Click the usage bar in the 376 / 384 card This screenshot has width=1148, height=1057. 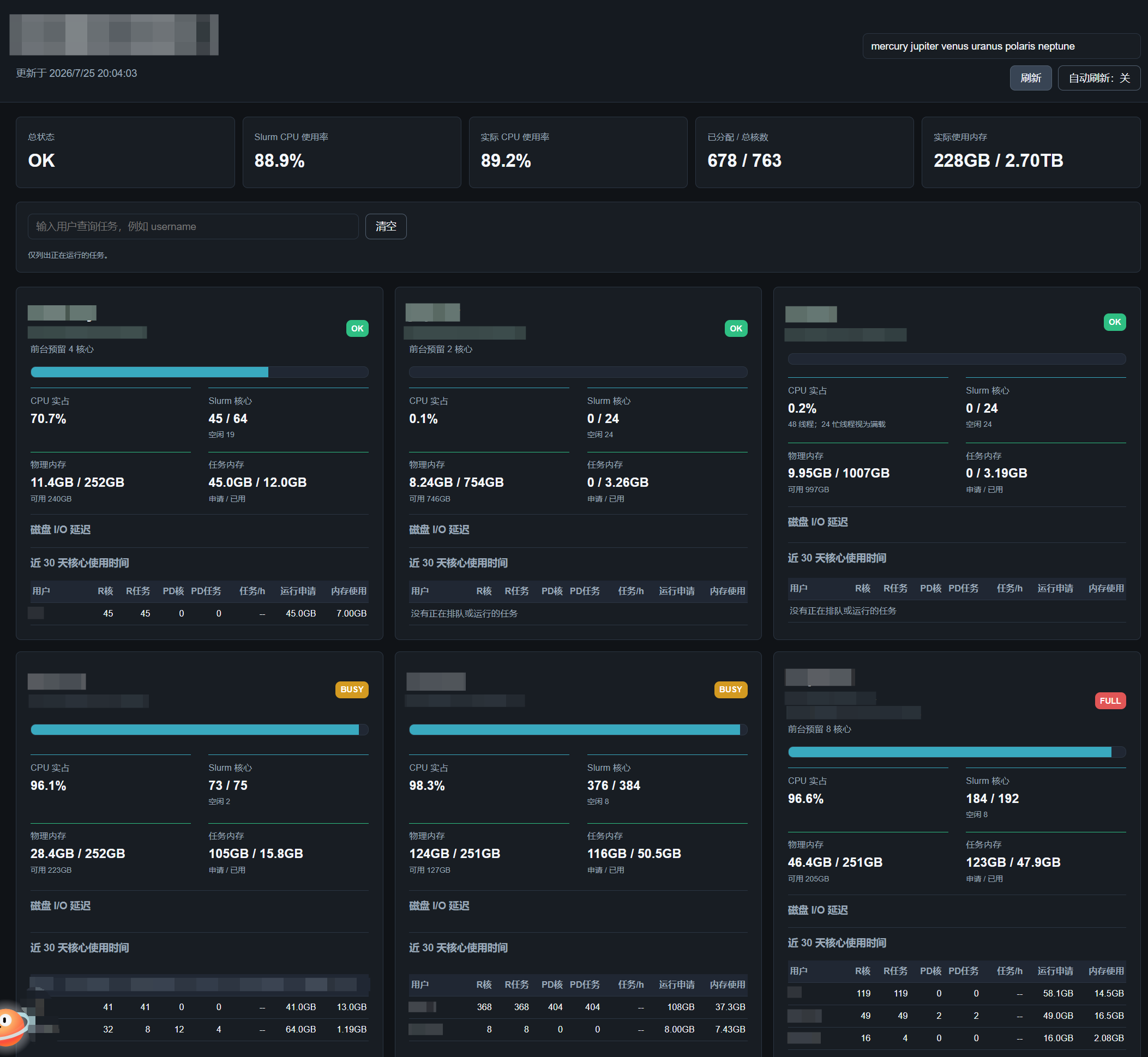(x=578, y=729)
